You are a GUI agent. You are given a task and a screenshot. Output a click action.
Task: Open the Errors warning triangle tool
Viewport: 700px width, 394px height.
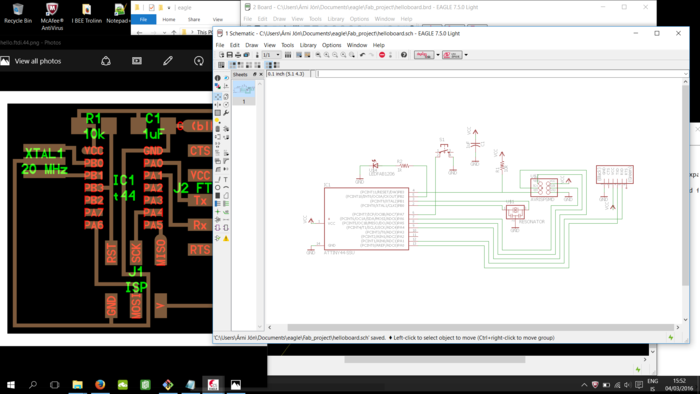pos(226,238)
